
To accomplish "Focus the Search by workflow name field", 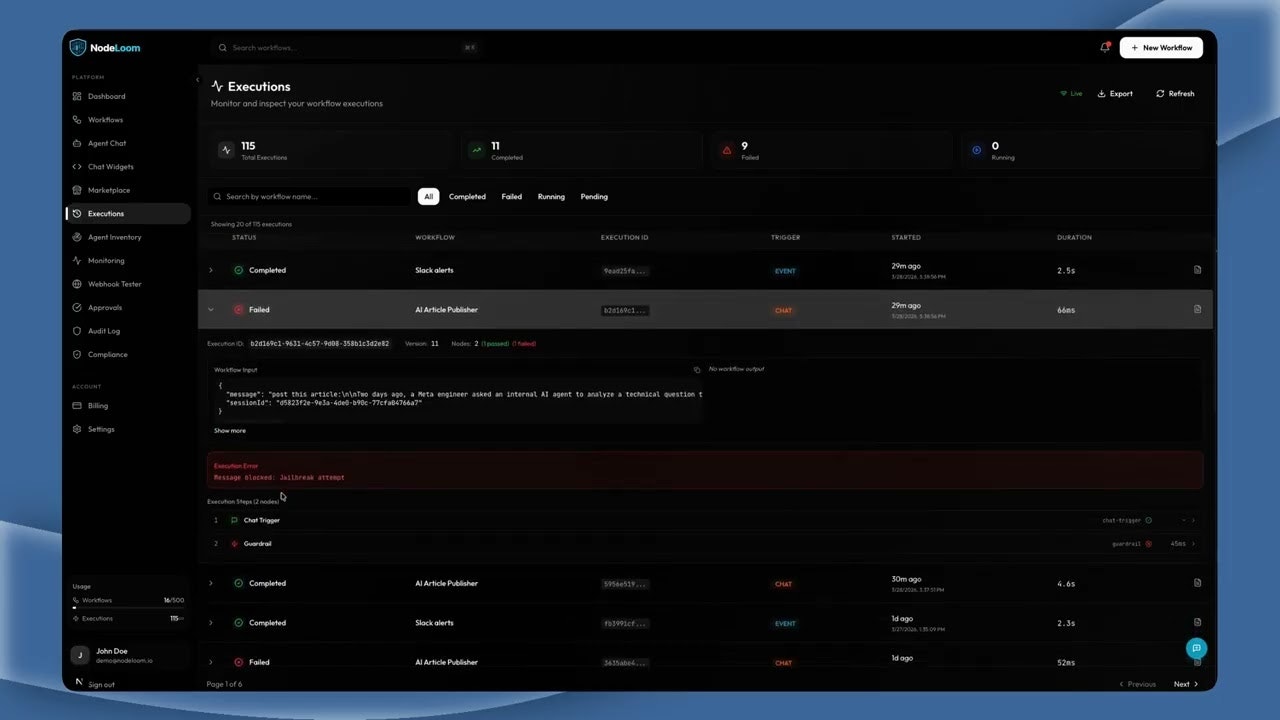I will pos(310,197).
